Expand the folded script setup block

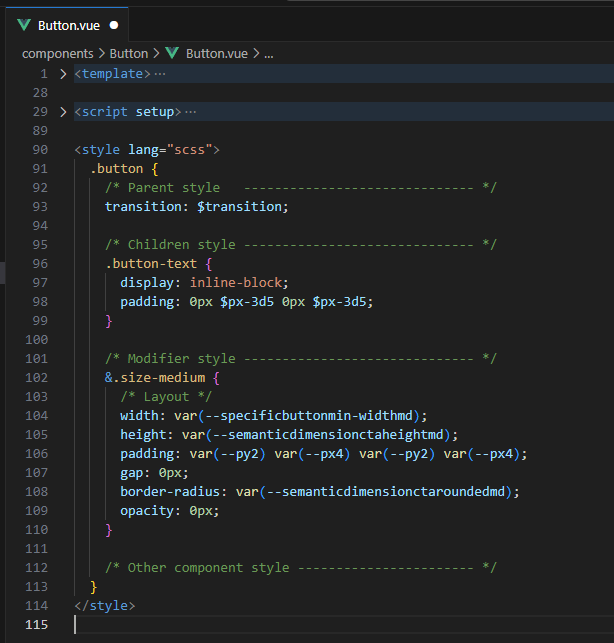pyautogui.click(x=63, y=112)
